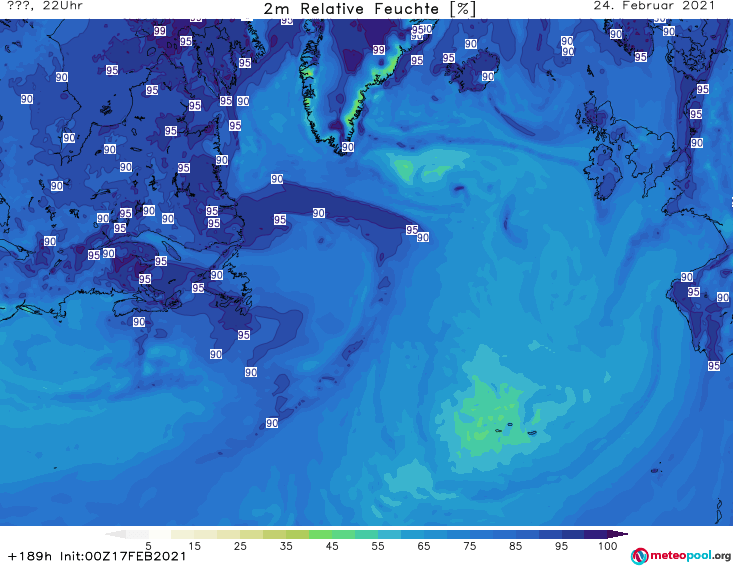This screenshot has width=733, height=566.
Task: Select the dark purple legend swatch left of 100
Action: click(596, 534)
